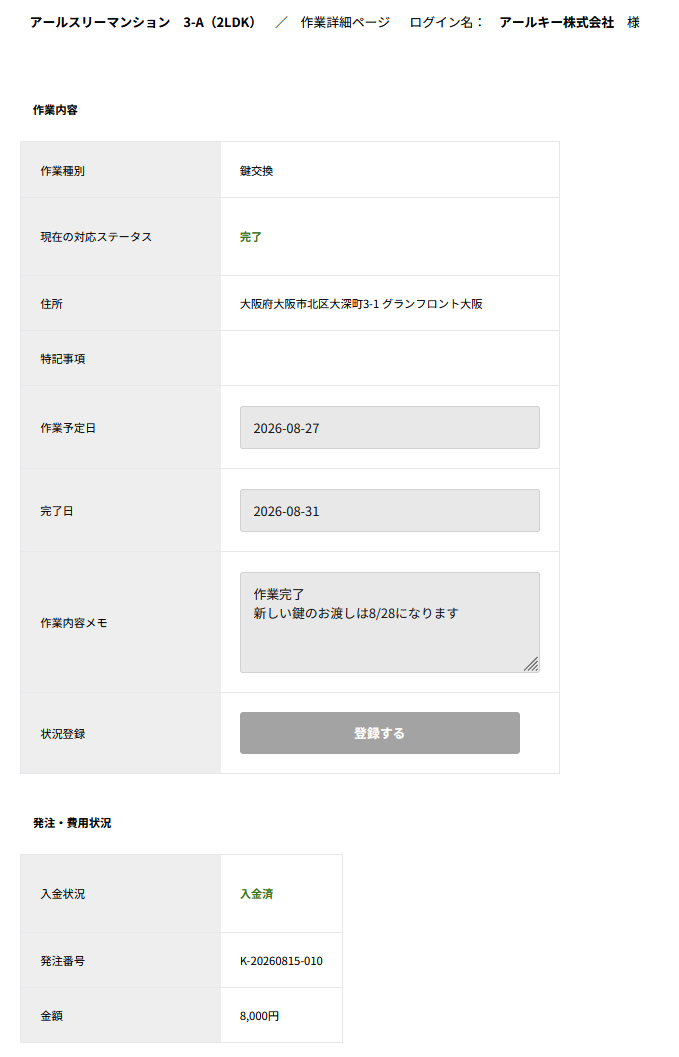
Task: Click the 現在の対応ステータス label
Action: pyautogui.click(x=96, y=237)
